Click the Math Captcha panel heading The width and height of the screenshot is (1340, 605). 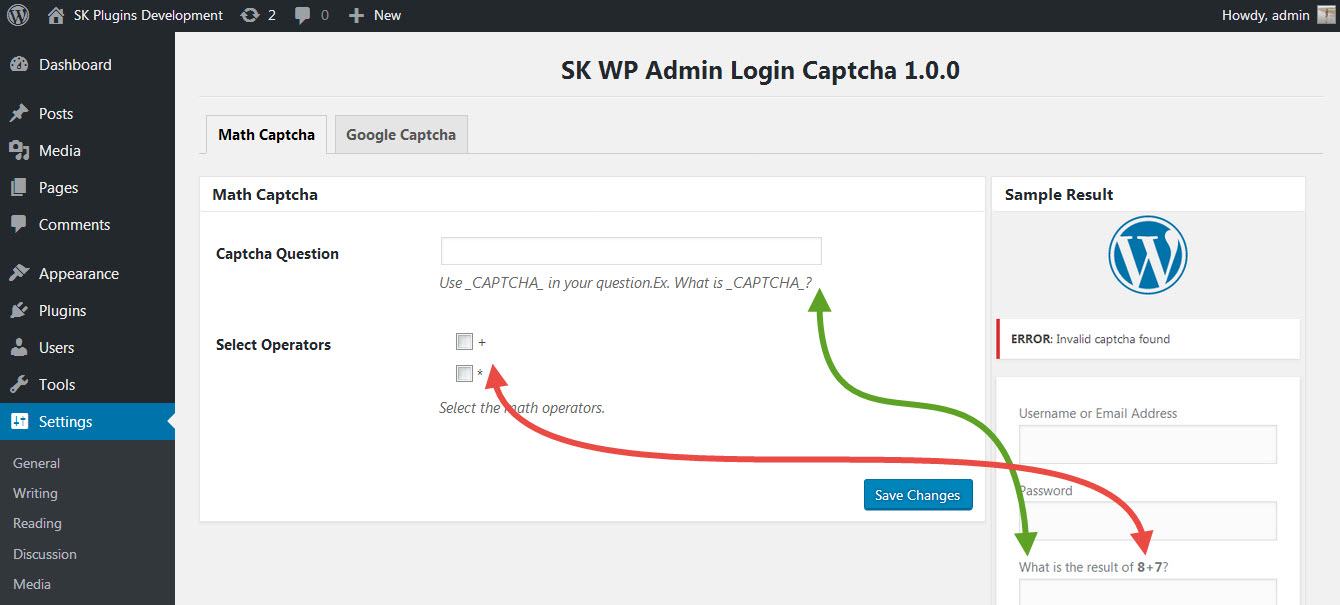(x=265, y=195)
